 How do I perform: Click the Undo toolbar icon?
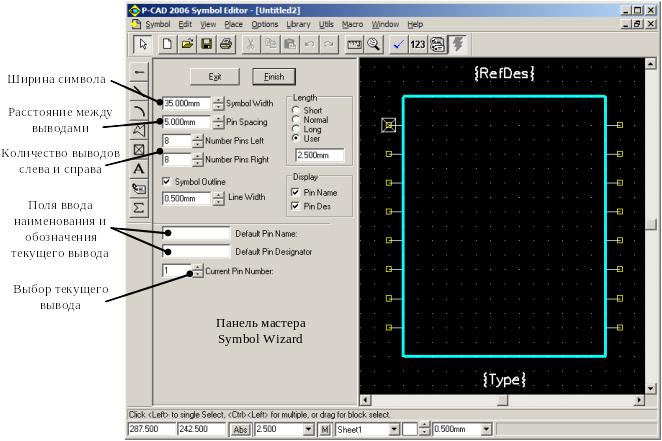pyautogui.click(x=309, y=44)
